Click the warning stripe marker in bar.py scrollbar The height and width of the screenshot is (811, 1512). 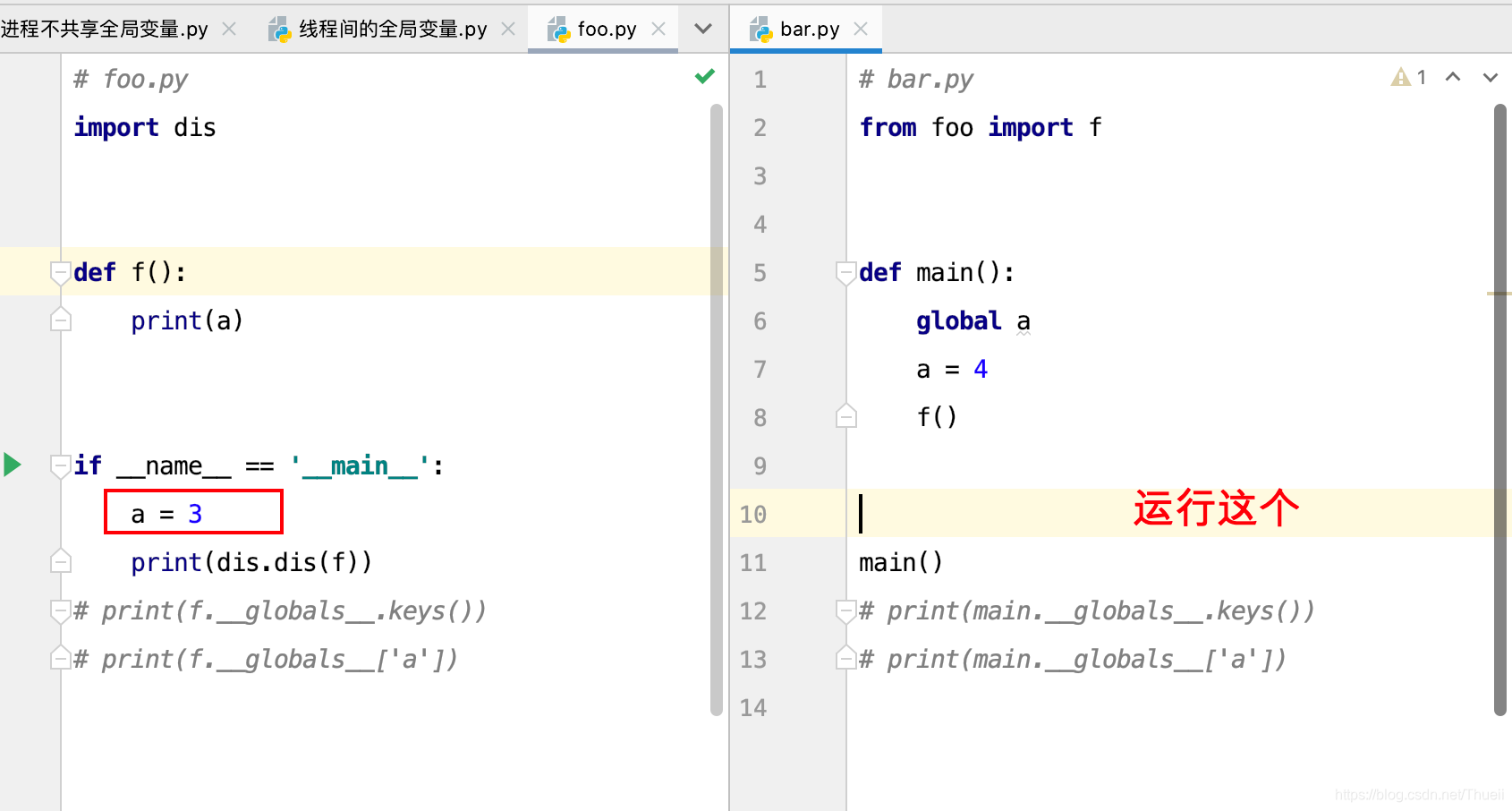point(1499,293)
